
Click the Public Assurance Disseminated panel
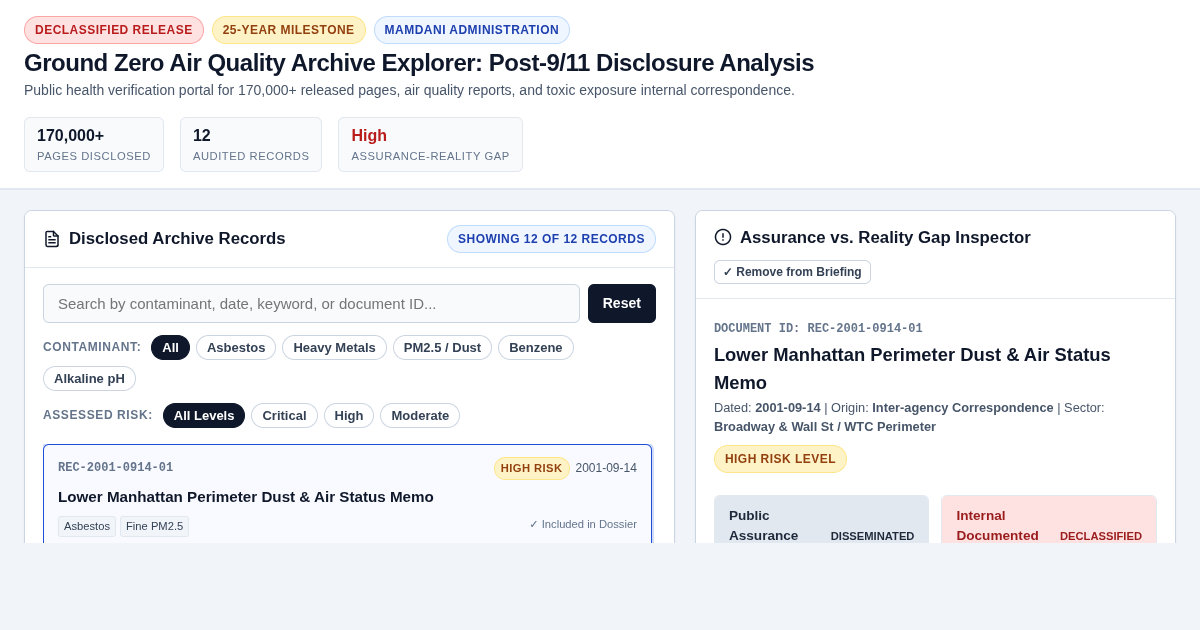tap(821, 520)
